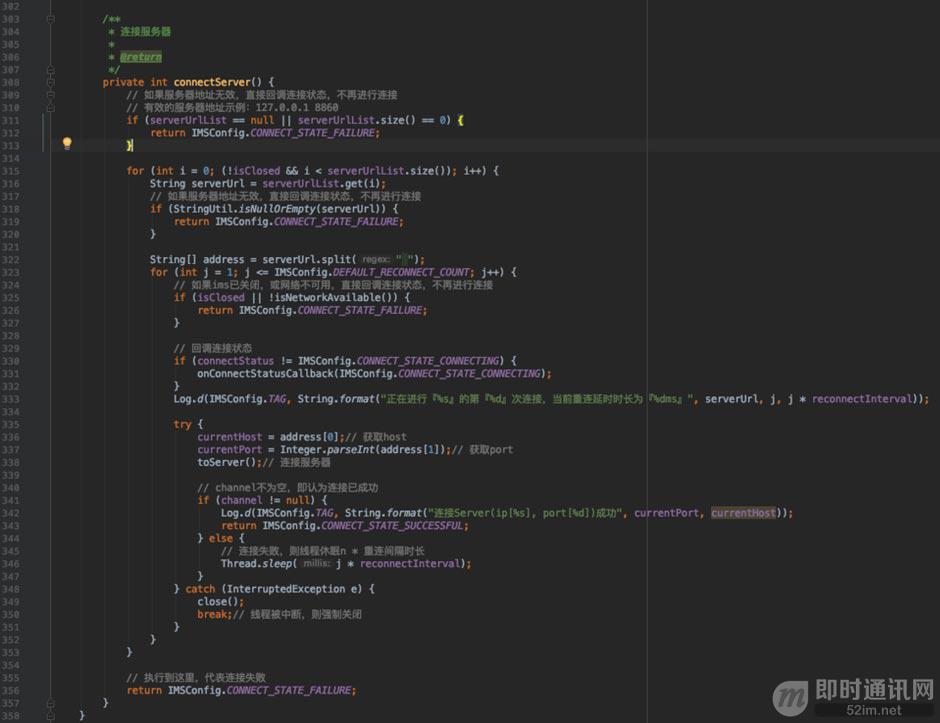The width and height of the screenshot is (940, 723).
Task: Click line number 313 in the gutter
Action: pyautogui.click(x=11, y=146)
